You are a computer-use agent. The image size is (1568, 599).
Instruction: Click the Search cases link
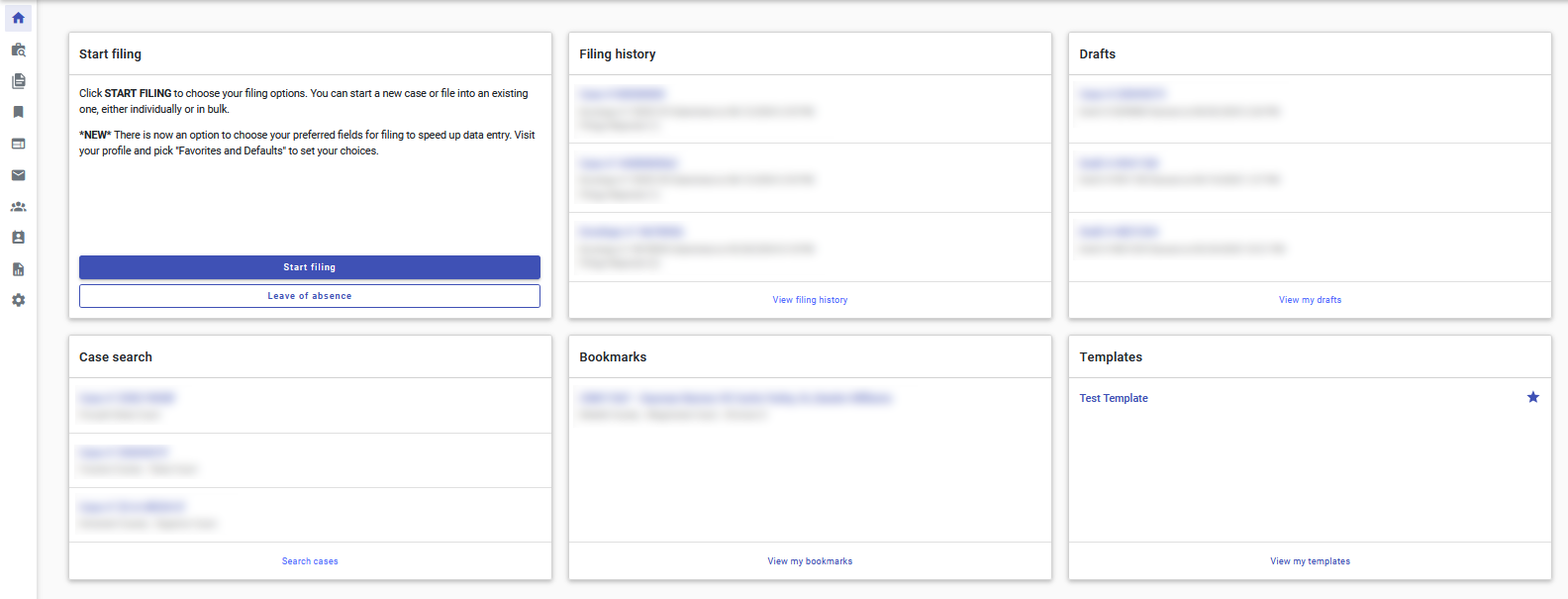(310, 561)
